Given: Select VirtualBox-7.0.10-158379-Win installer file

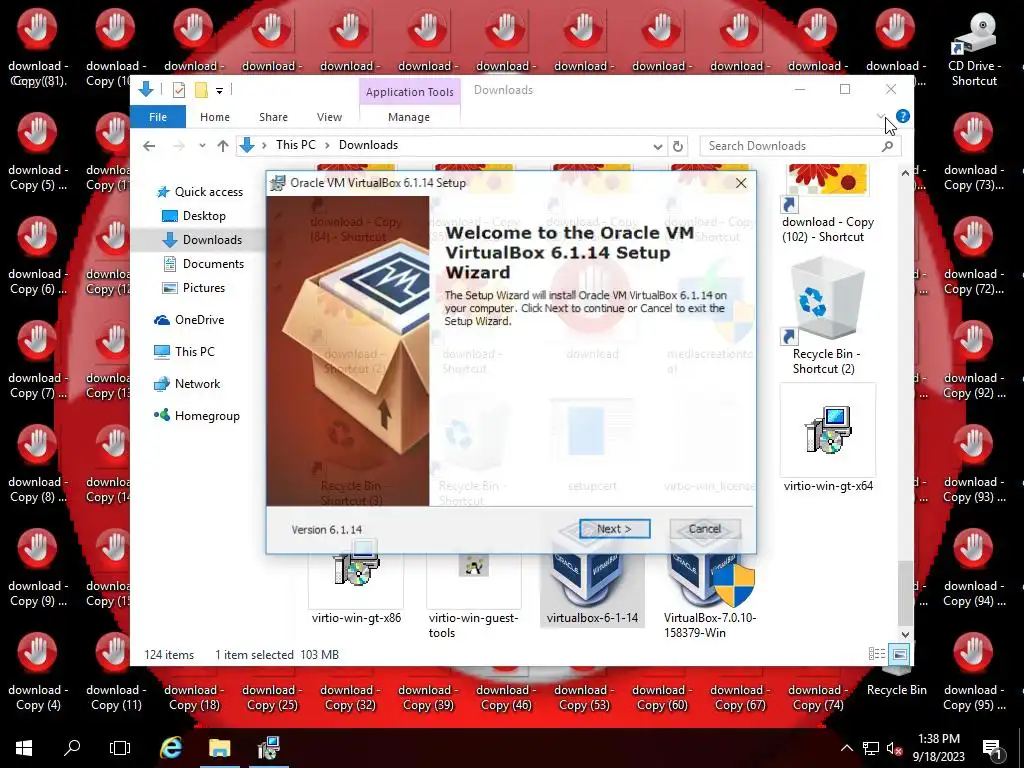Looking at the screenshot, I should click(x=710, y=591).
